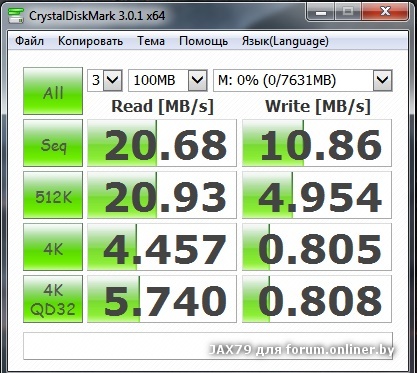The image size is (417, 373).
Task: Click the empty comment field at bottom
Action: tap(208, 346)
